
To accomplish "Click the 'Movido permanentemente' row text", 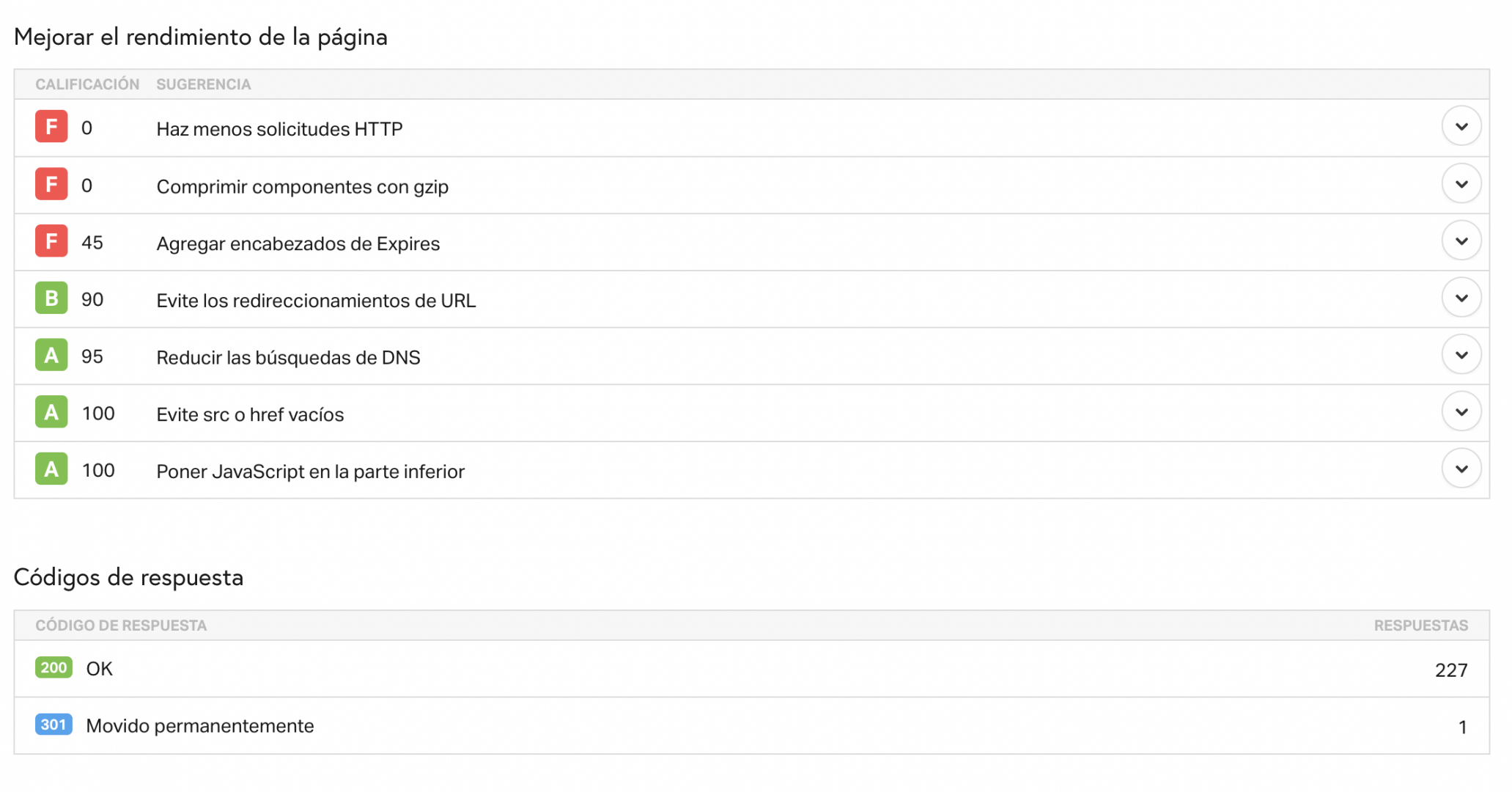I will [x=200, y=726].
